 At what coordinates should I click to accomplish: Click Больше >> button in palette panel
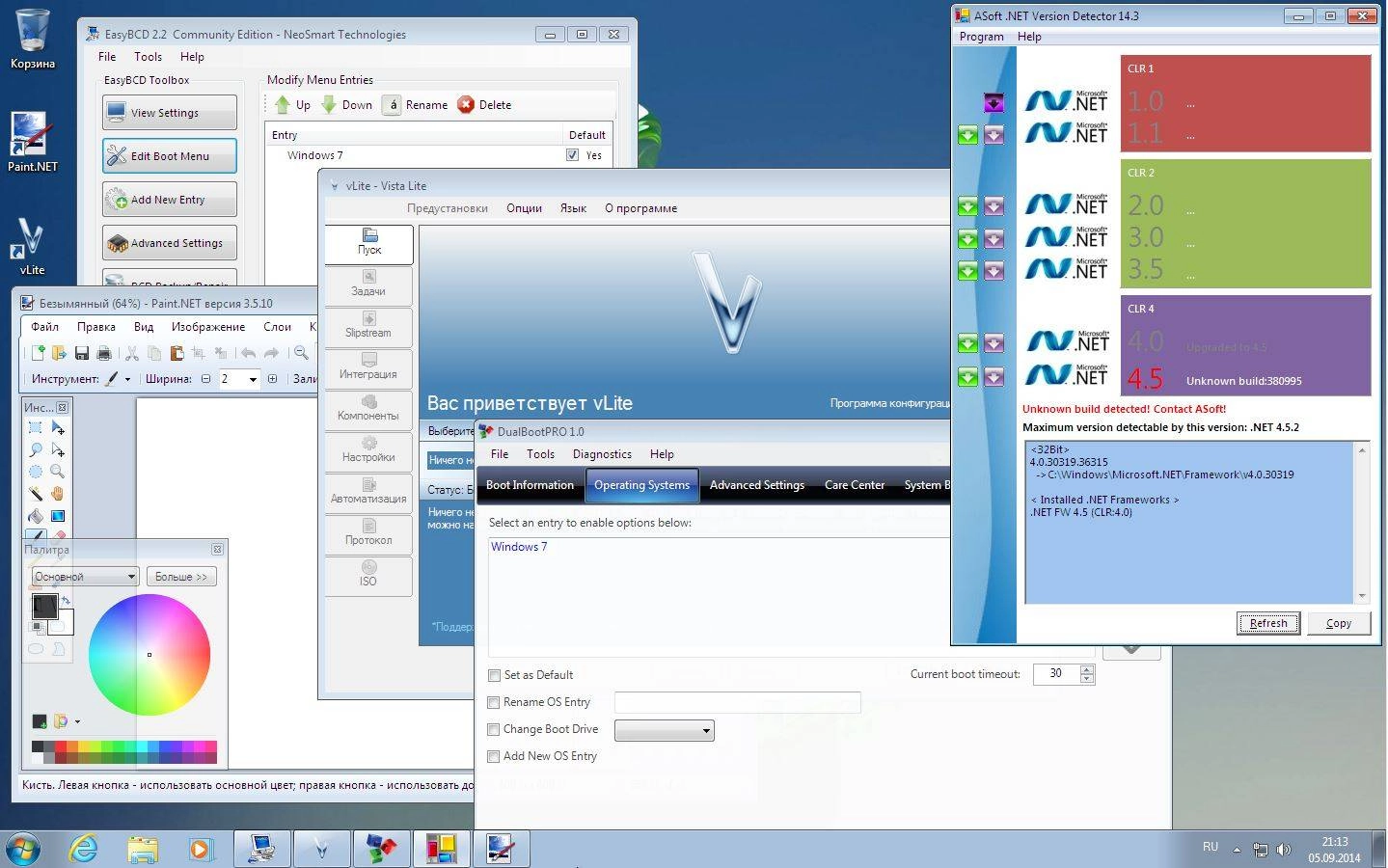tap(181, 577)
